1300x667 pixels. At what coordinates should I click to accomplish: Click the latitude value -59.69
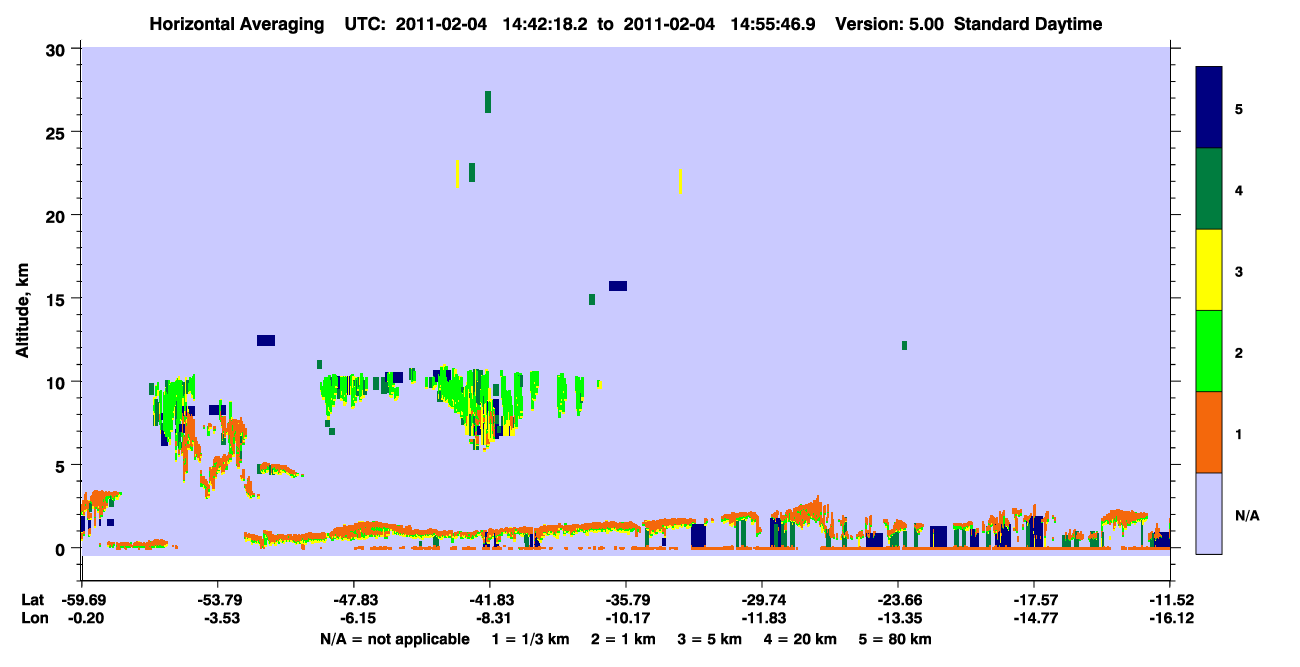[81, 600]
